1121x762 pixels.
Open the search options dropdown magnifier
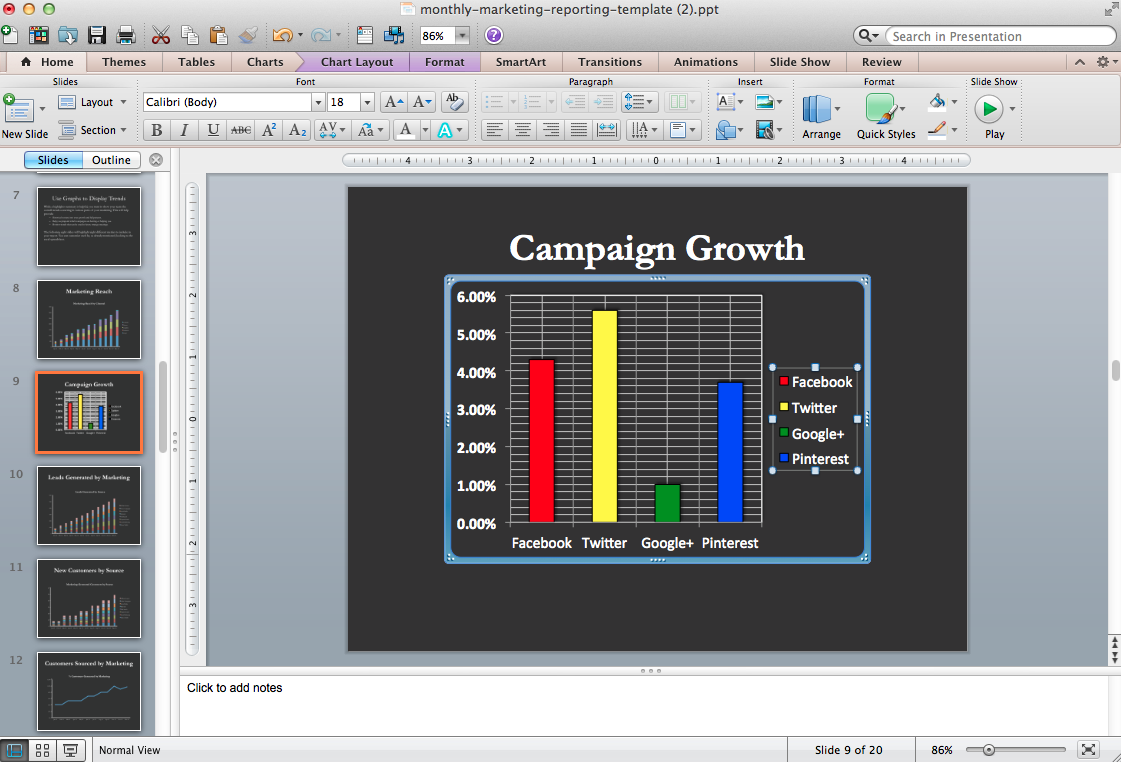coord(868,36)
